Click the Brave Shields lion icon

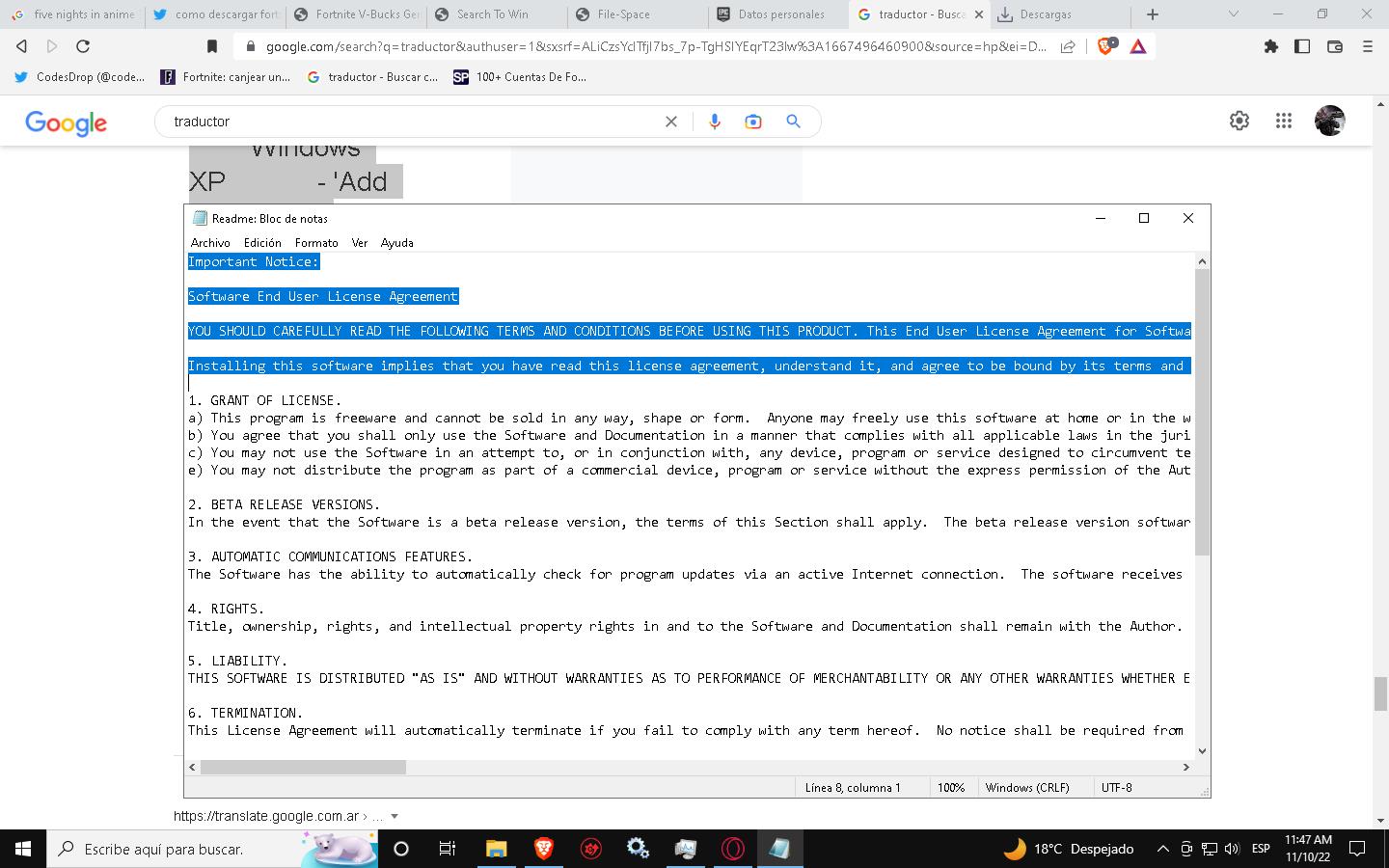point(1105,46)
